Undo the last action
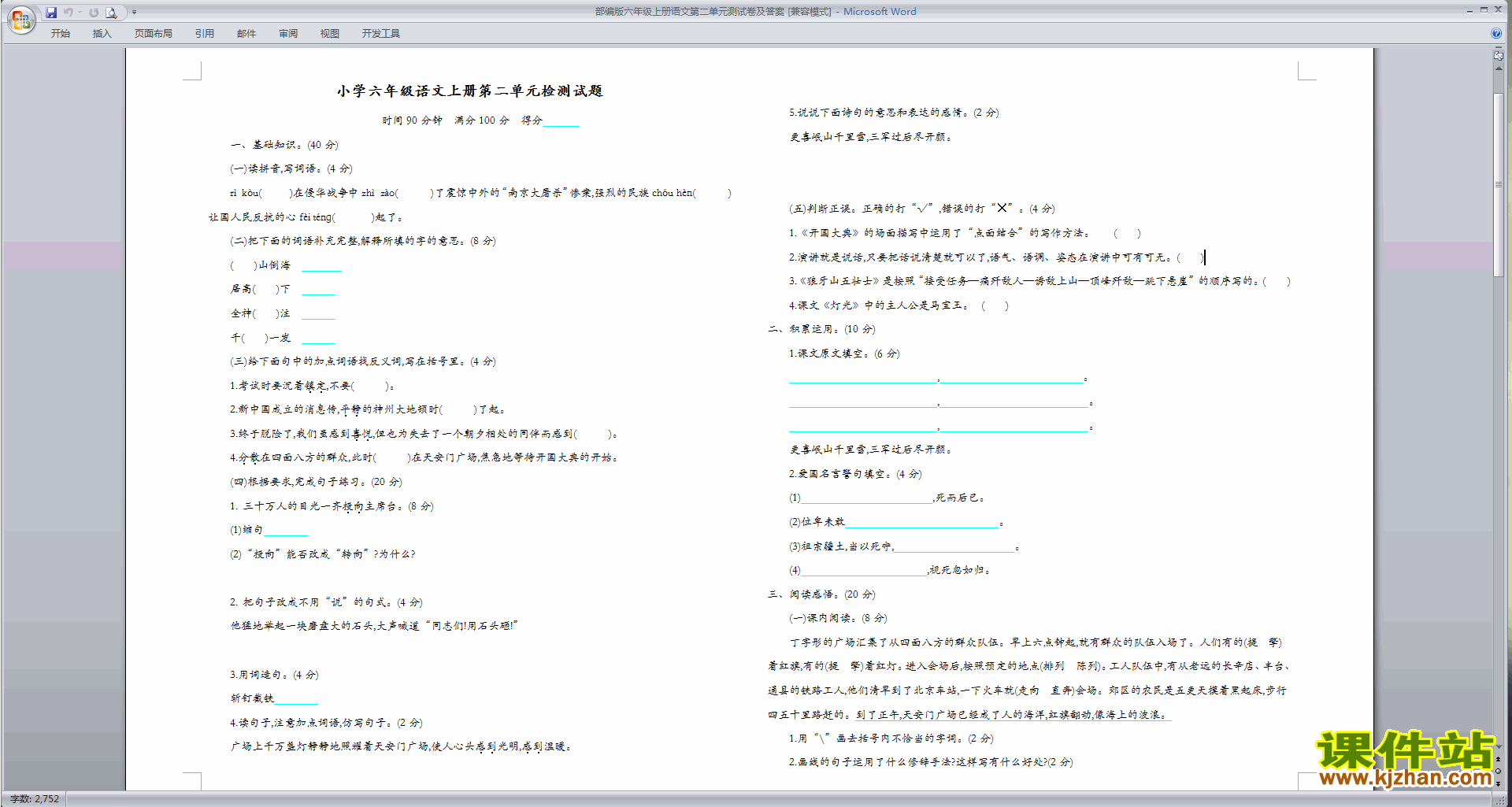This screenshot has width=1512, height=807. (69, 12)
